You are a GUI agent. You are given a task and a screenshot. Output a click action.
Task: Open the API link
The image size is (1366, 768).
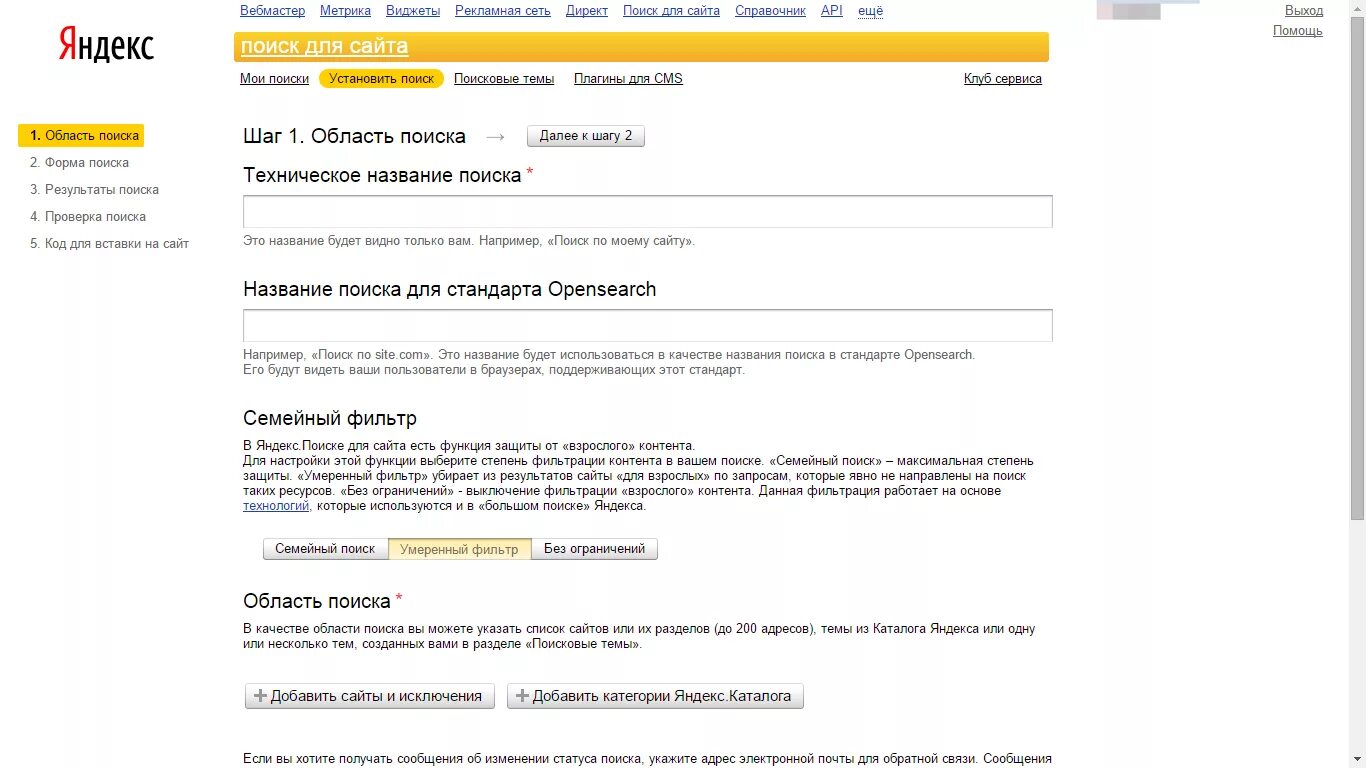pos(832,11)
